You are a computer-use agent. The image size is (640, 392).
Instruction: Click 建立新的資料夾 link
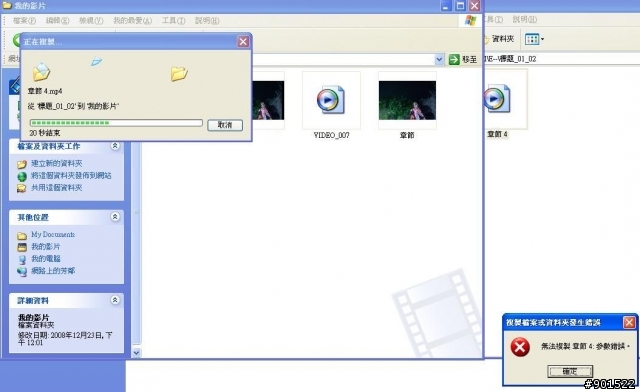(x=57, y=163)
